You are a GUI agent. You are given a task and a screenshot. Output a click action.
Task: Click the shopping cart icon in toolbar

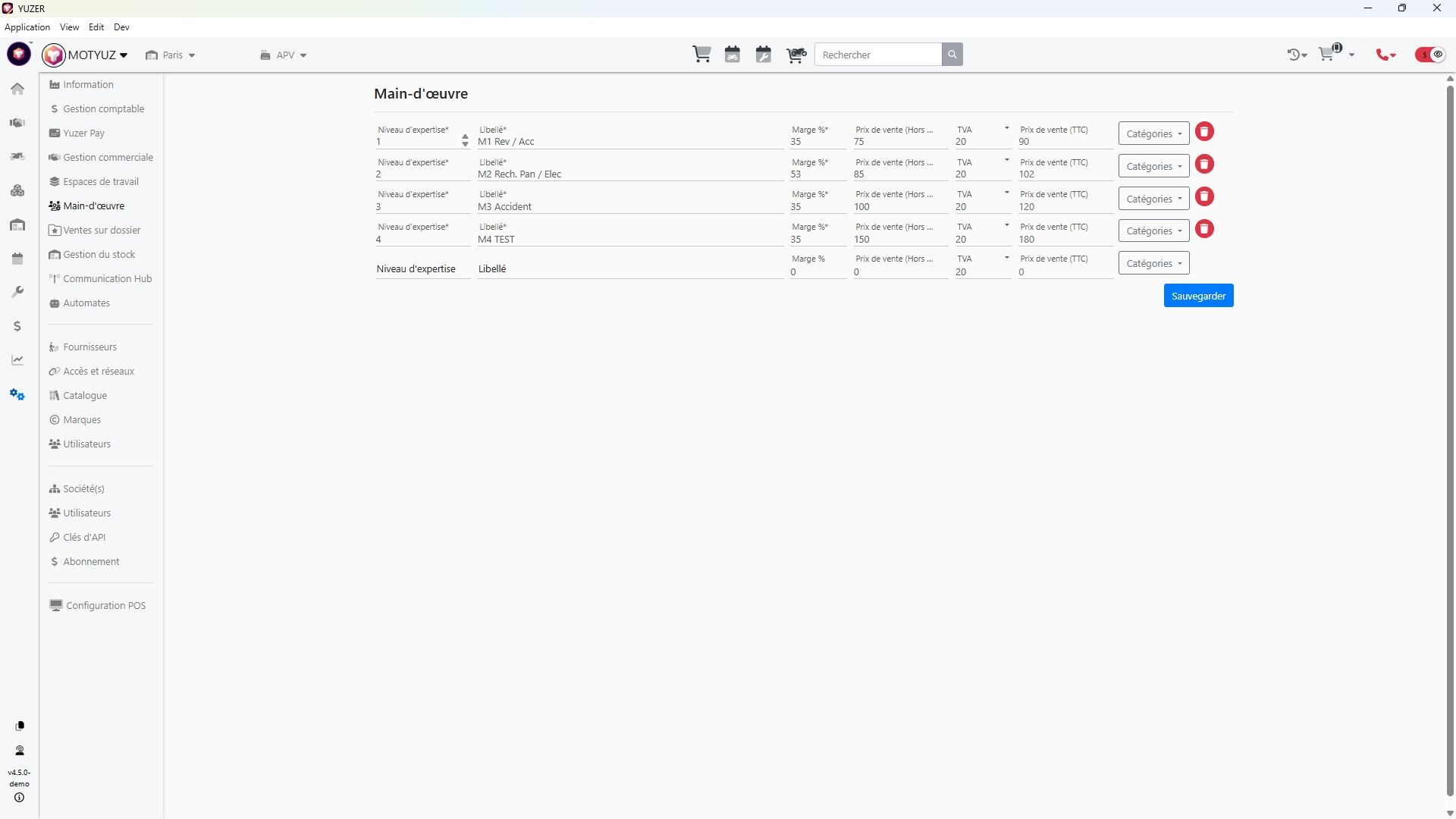click(701, 55)
